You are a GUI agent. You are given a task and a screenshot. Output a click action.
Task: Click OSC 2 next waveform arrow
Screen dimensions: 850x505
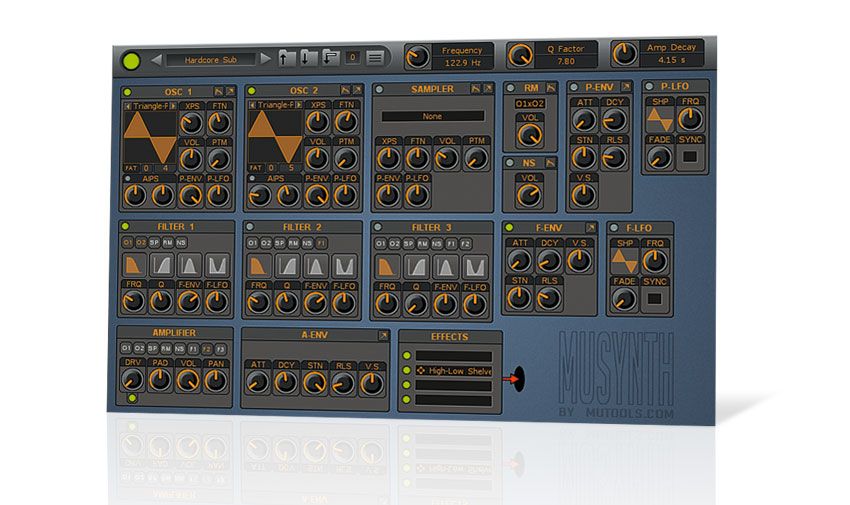click(x=299, y=105)
